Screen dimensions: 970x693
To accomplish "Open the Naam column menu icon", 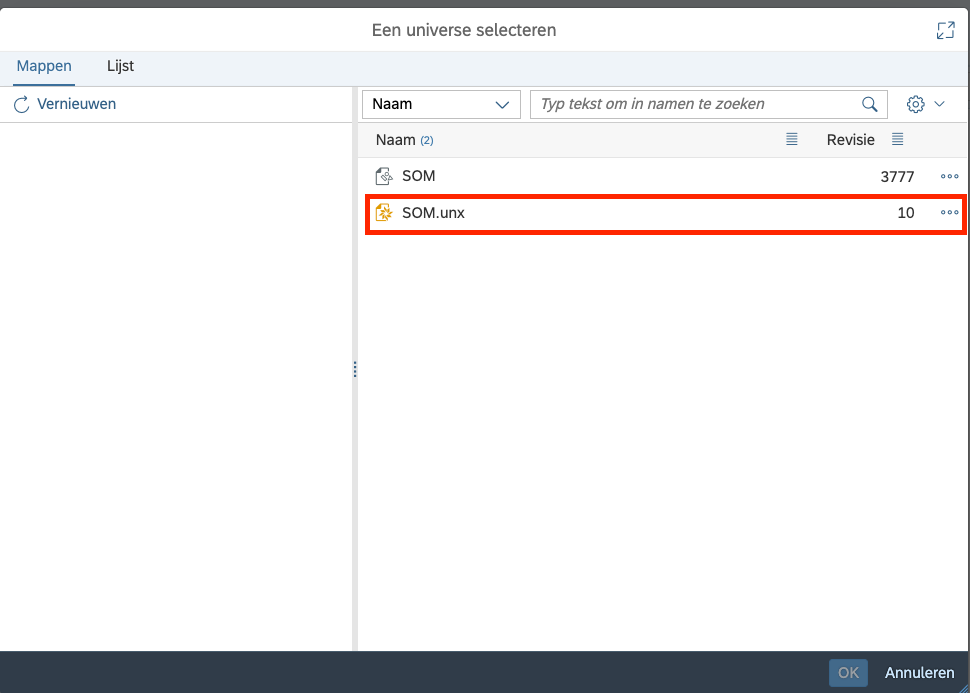I will point(792,139).
